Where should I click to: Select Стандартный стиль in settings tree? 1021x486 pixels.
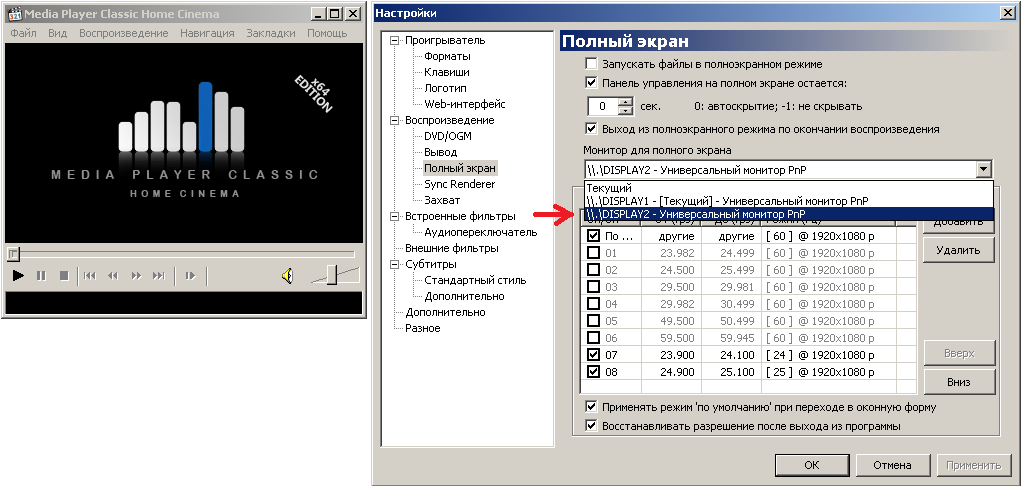tap(475, 280)
